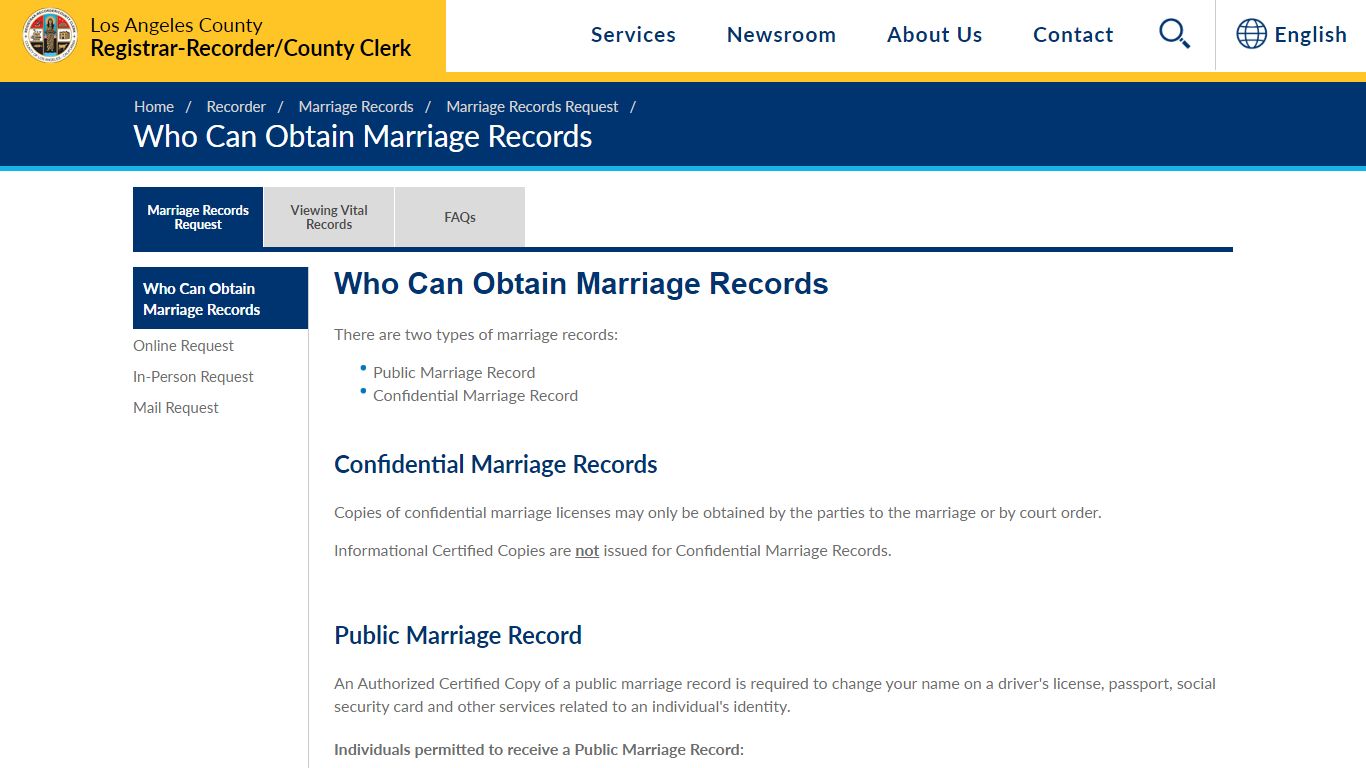Open the search magnifier icon
Screen dimensions: 1366x768
pos(1174,34)
